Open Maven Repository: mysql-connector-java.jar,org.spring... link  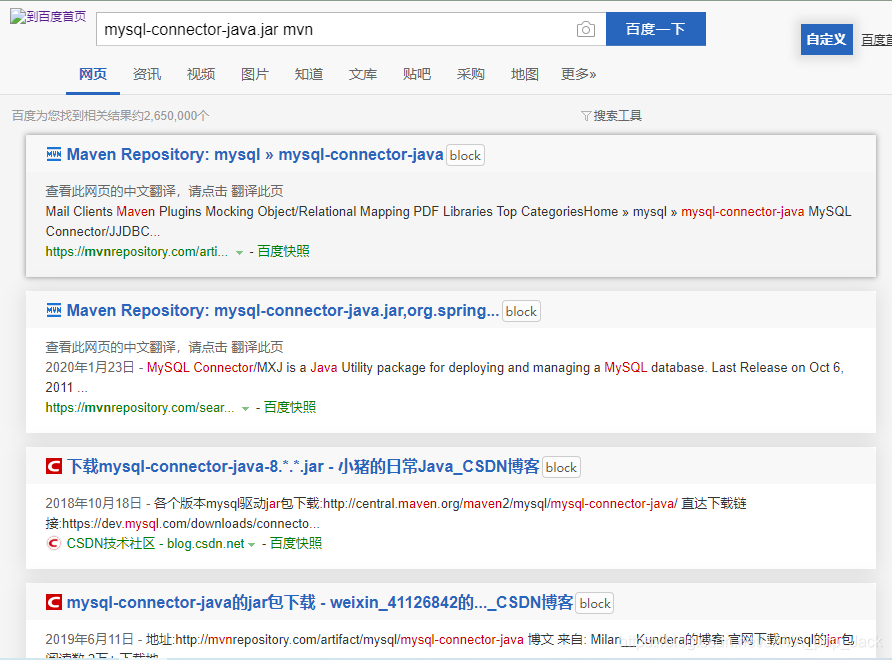coord(283,310)
